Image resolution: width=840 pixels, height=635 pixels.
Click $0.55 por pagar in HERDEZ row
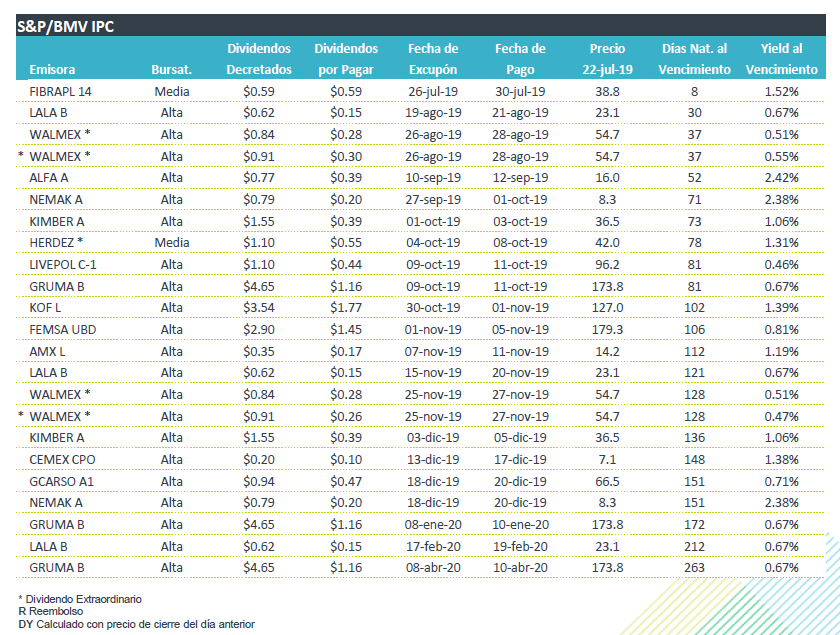coord(346,243)
